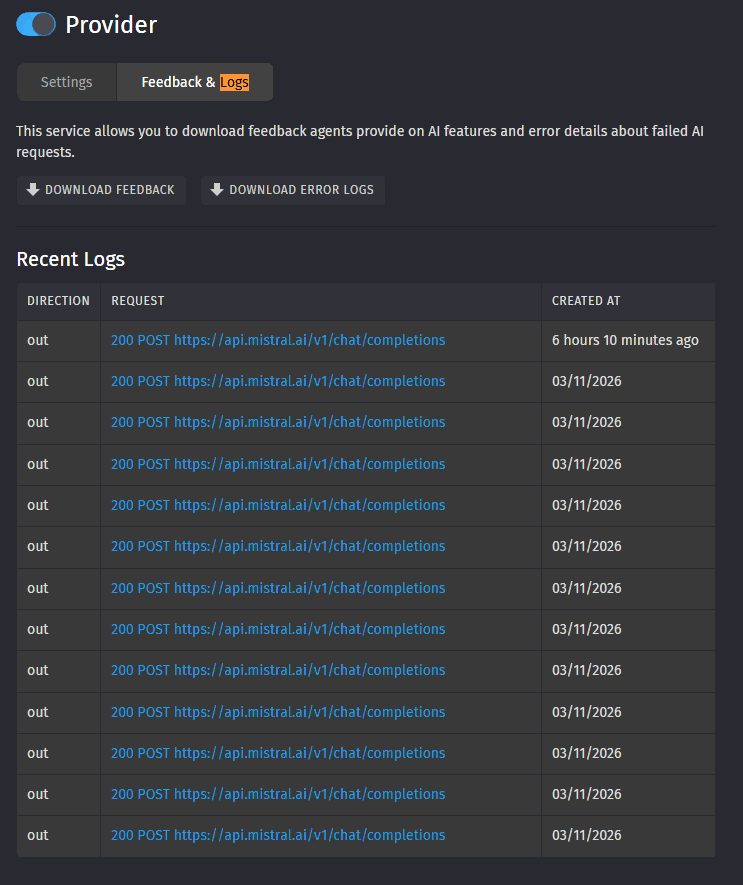Click the Recent Logs heading
743x885 pixels.
(x=71, y=259)
